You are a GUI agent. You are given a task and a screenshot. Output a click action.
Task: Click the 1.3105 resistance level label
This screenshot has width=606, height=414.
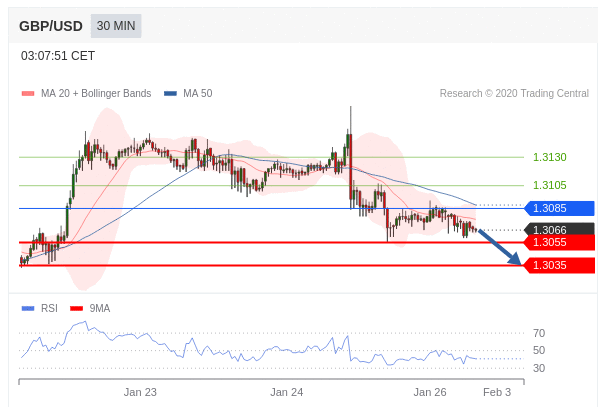click(550, 185)
